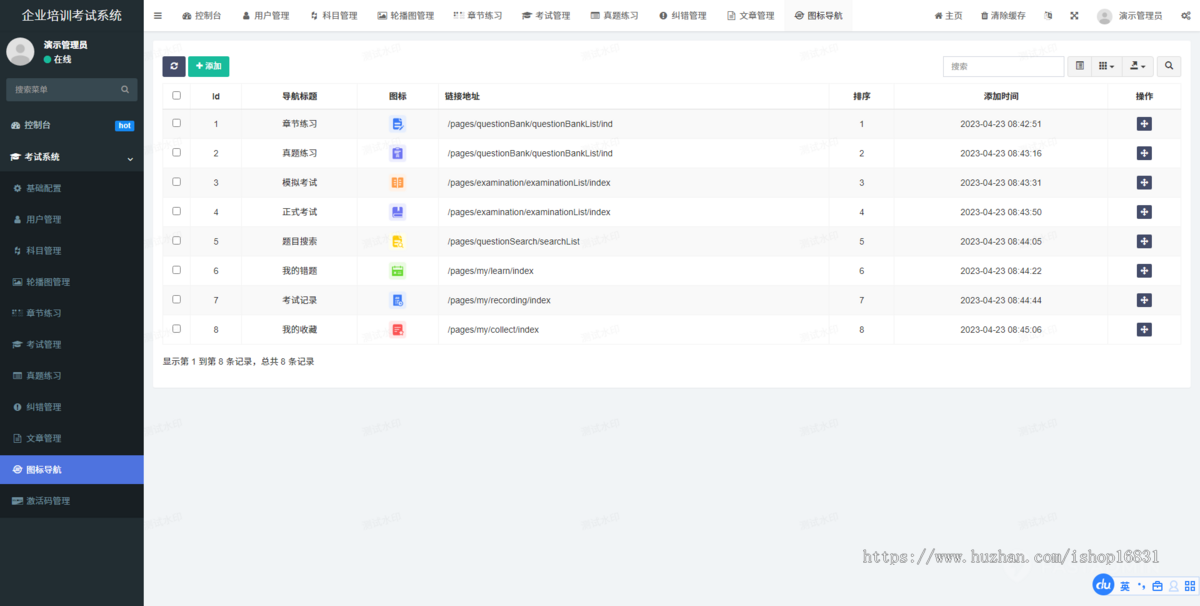
Task: Click the search magnifier icon on the right
Action: point(1168,66)
